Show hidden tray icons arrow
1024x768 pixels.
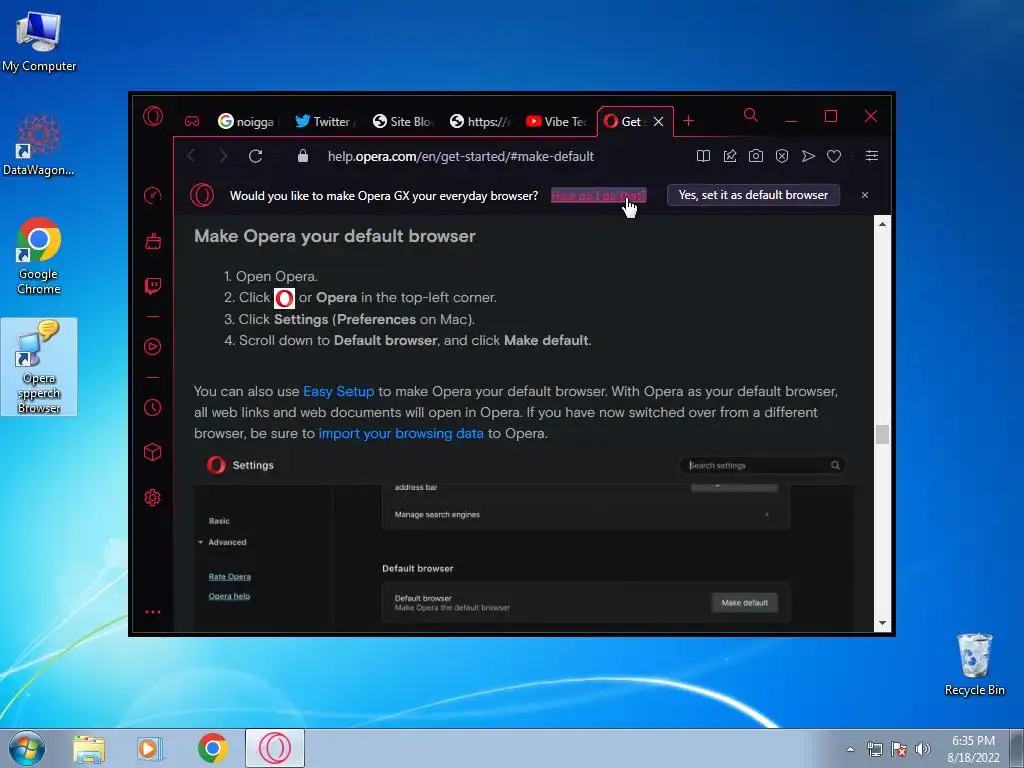pyautogui.click(x=850, y=749)
